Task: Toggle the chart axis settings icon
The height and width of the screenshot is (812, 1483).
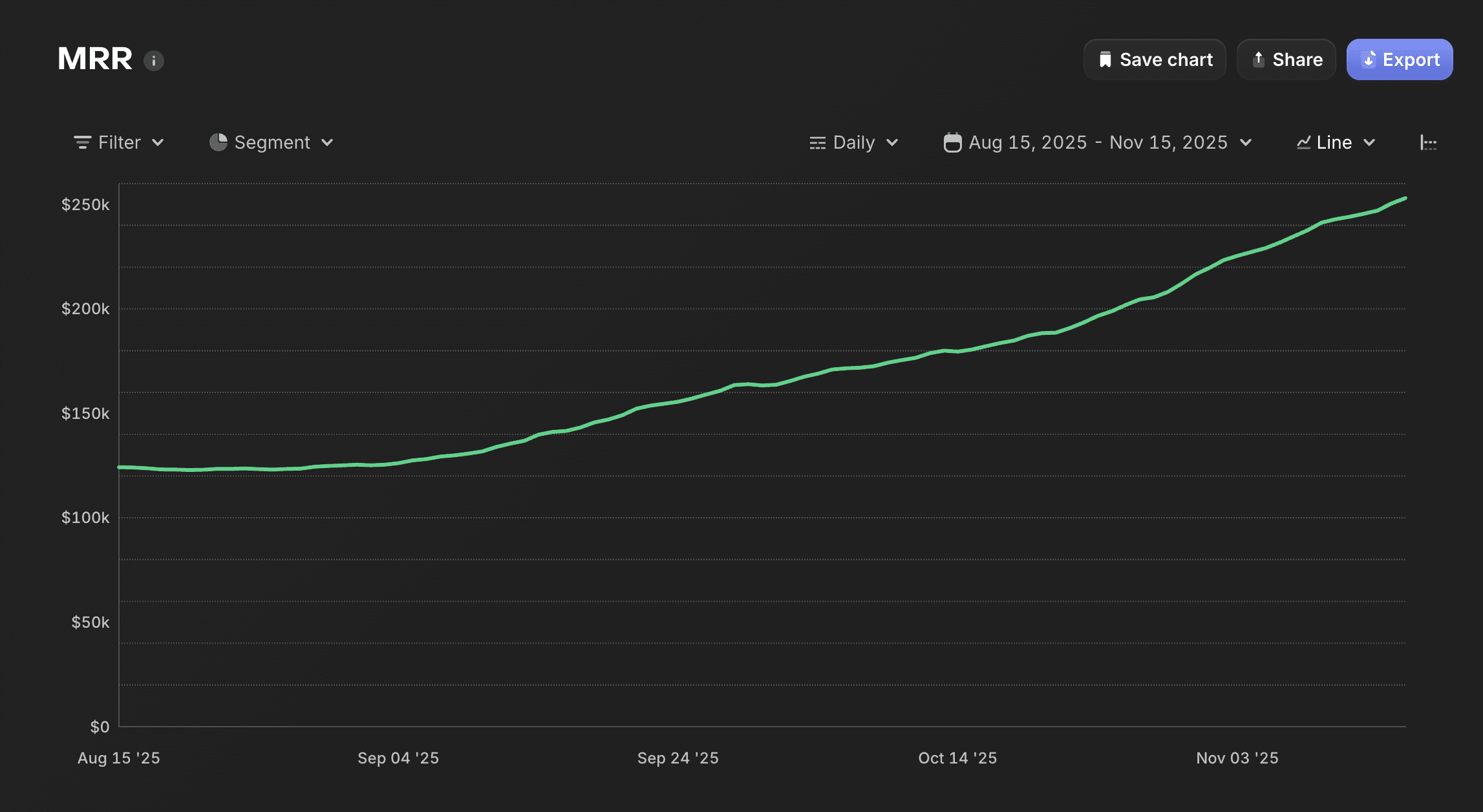Action: point(1428,143)
